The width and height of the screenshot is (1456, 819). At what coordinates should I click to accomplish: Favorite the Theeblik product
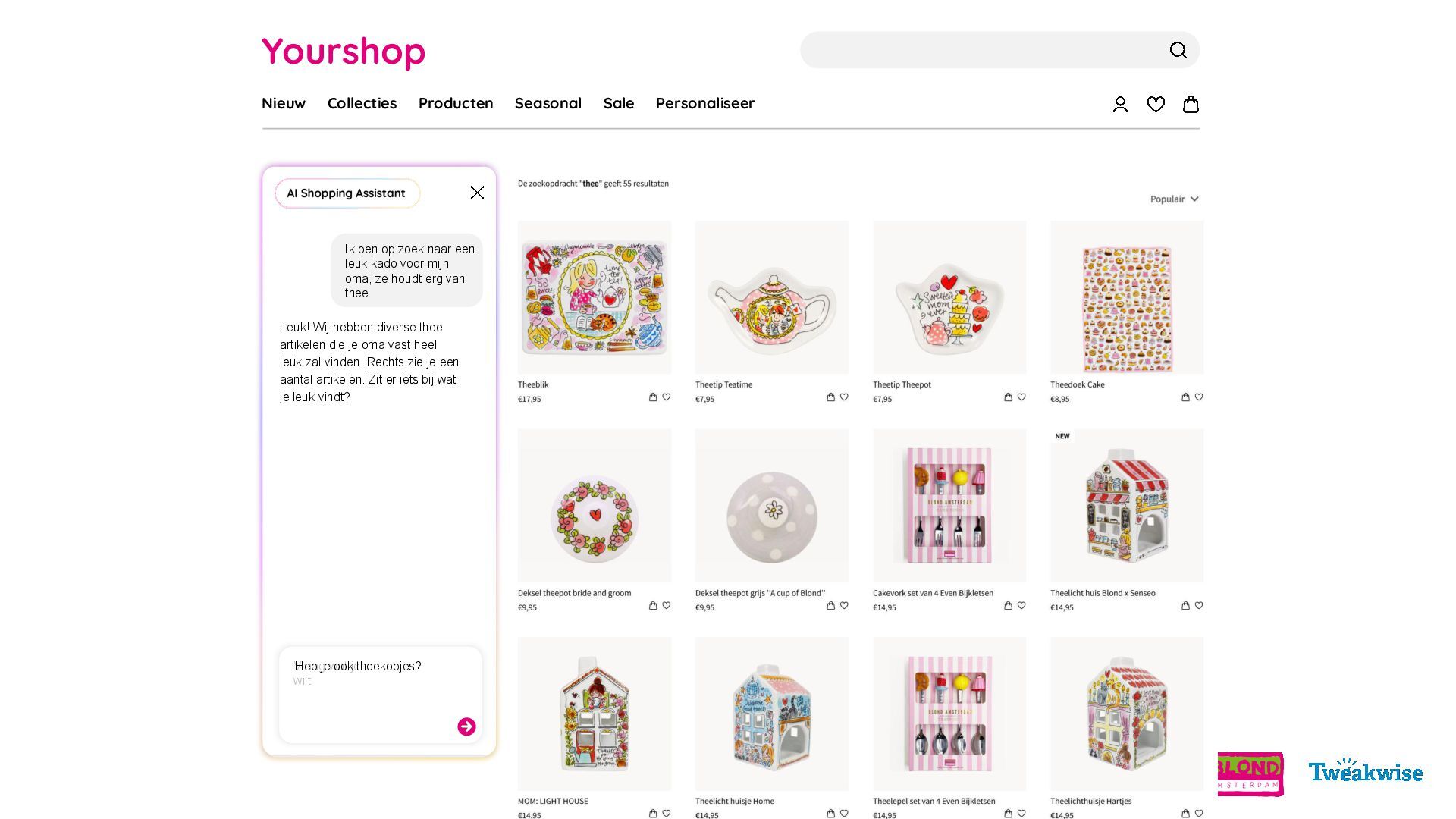pyautogui.click(x=667, y=397)
